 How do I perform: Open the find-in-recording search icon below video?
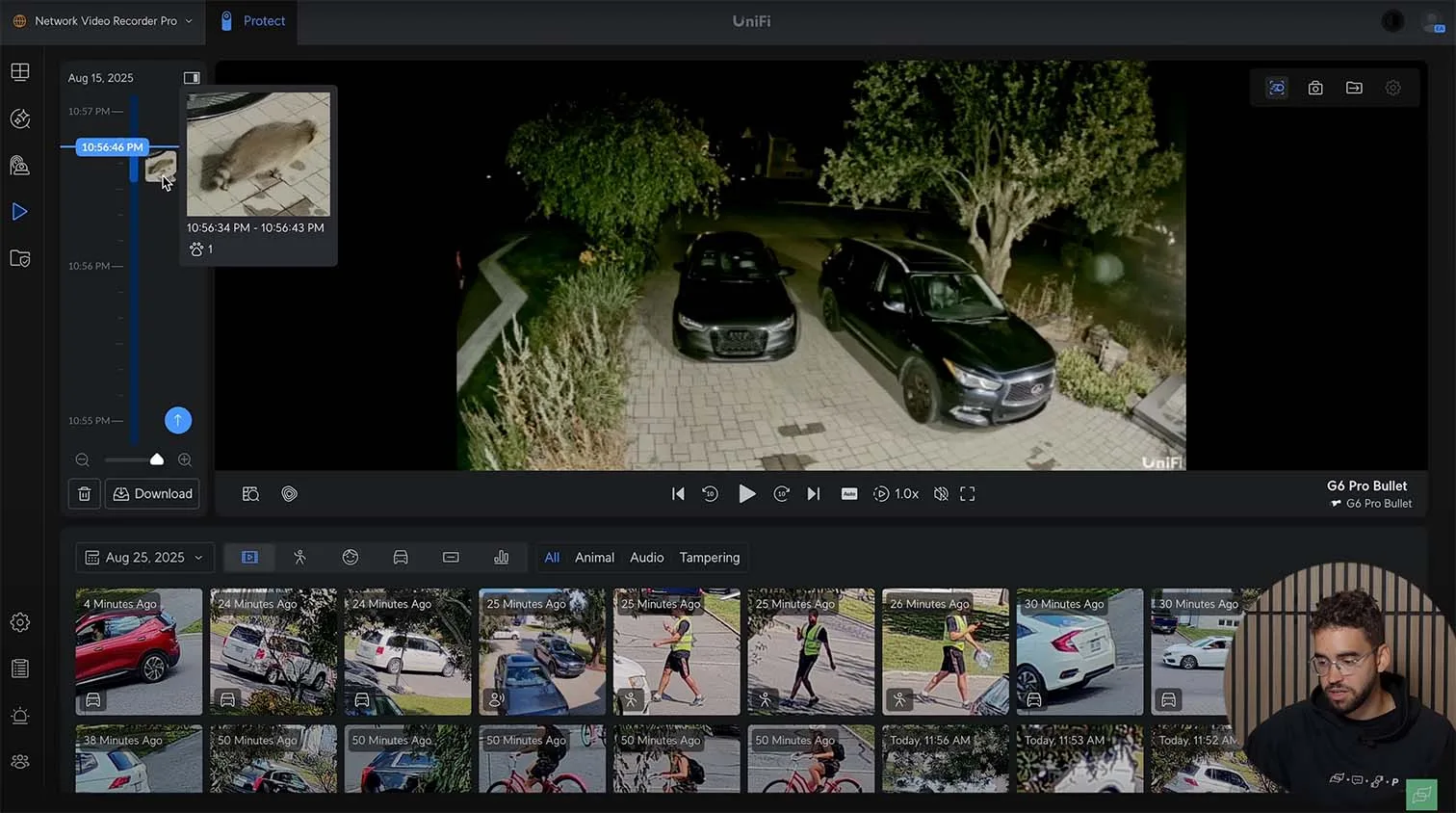pos(251,494)
